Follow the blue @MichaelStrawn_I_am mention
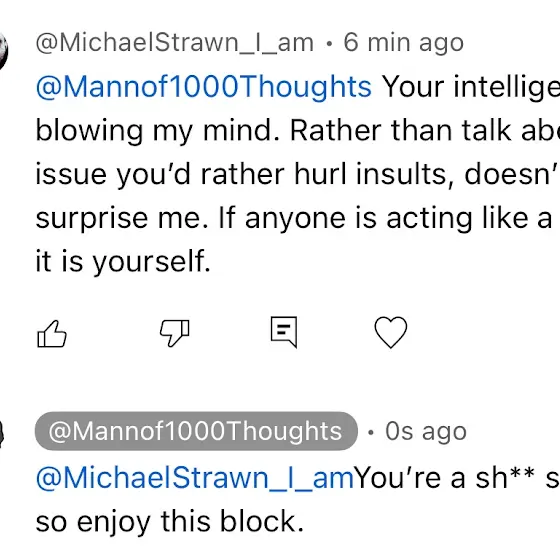Image resolution: width=560 pixels, height=560 pixels. point(195,478)
